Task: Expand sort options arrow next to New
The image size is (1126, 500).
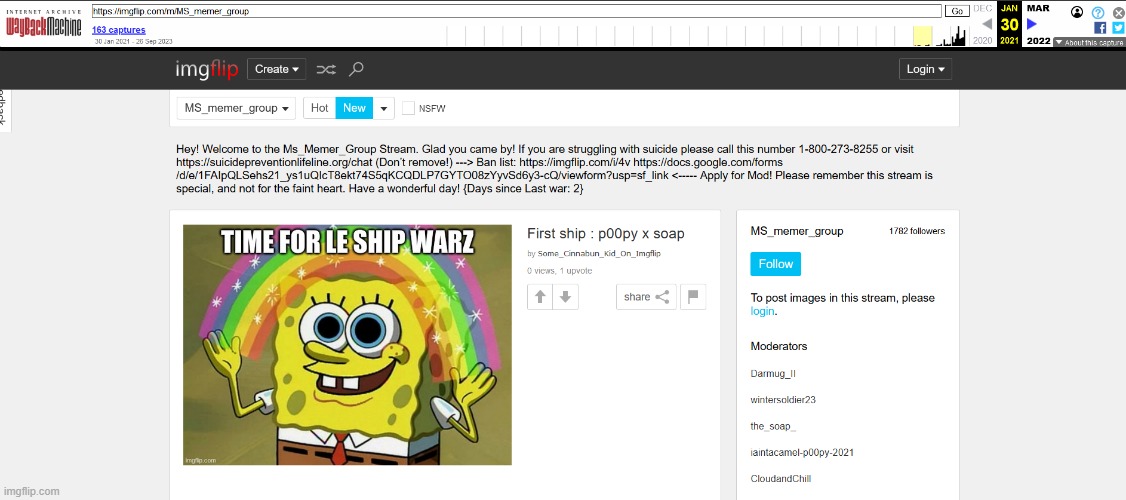Action: click(x=383, y=108)
